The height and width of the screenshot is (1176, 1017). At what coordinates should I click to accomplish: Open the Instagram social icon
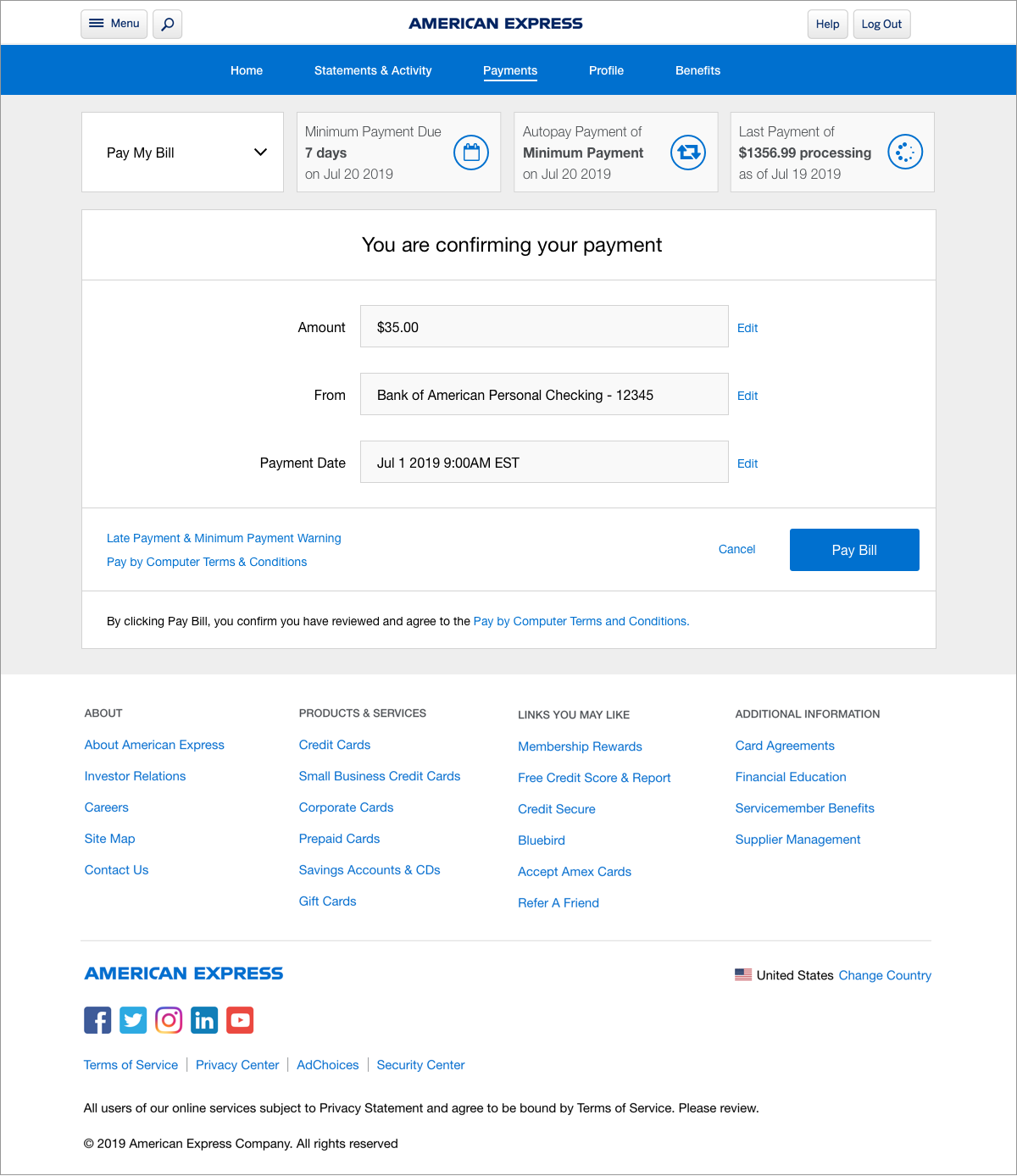click(x=169, y=1020)
